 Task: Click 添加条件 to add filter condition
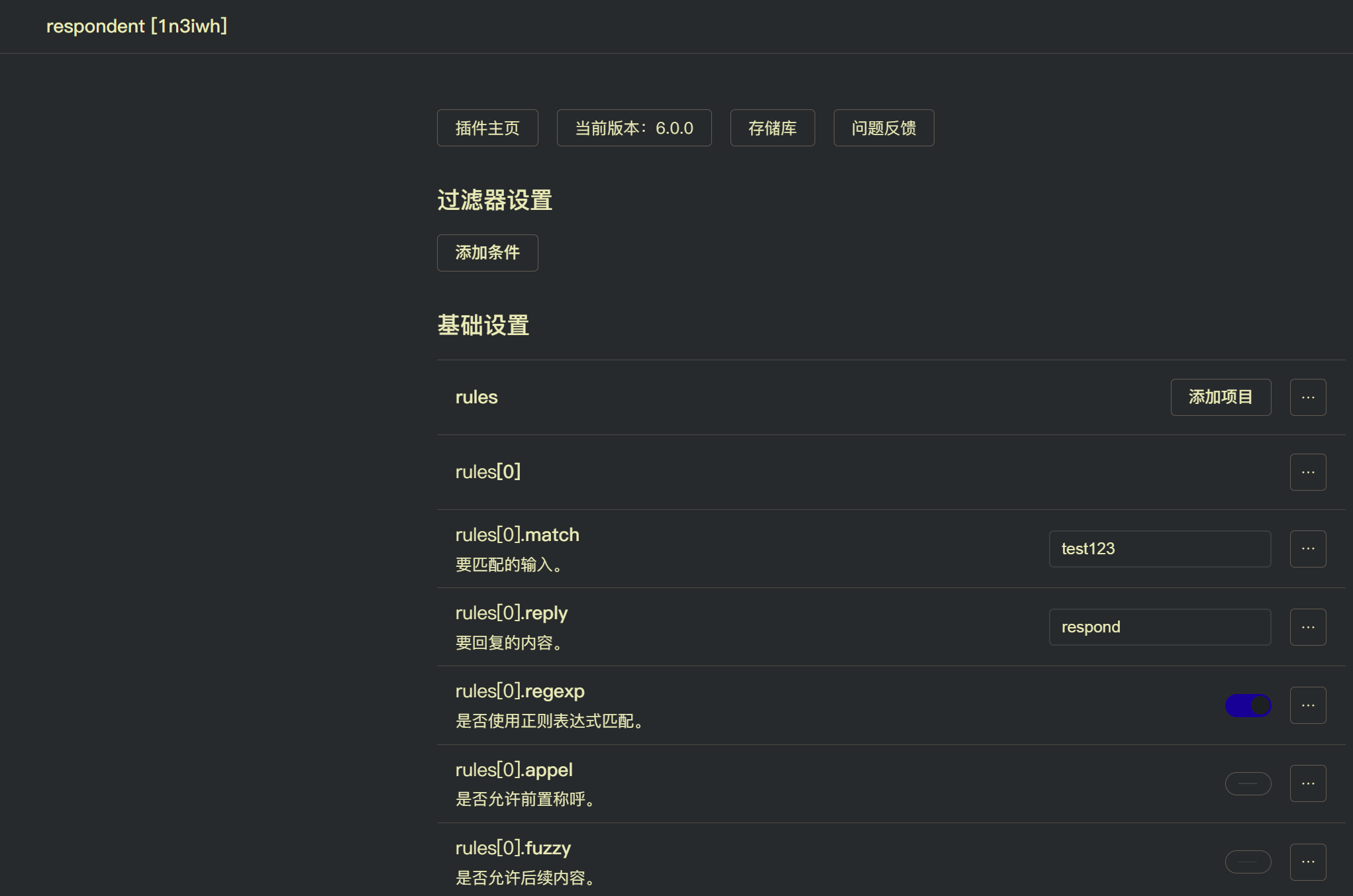[487, 253]
